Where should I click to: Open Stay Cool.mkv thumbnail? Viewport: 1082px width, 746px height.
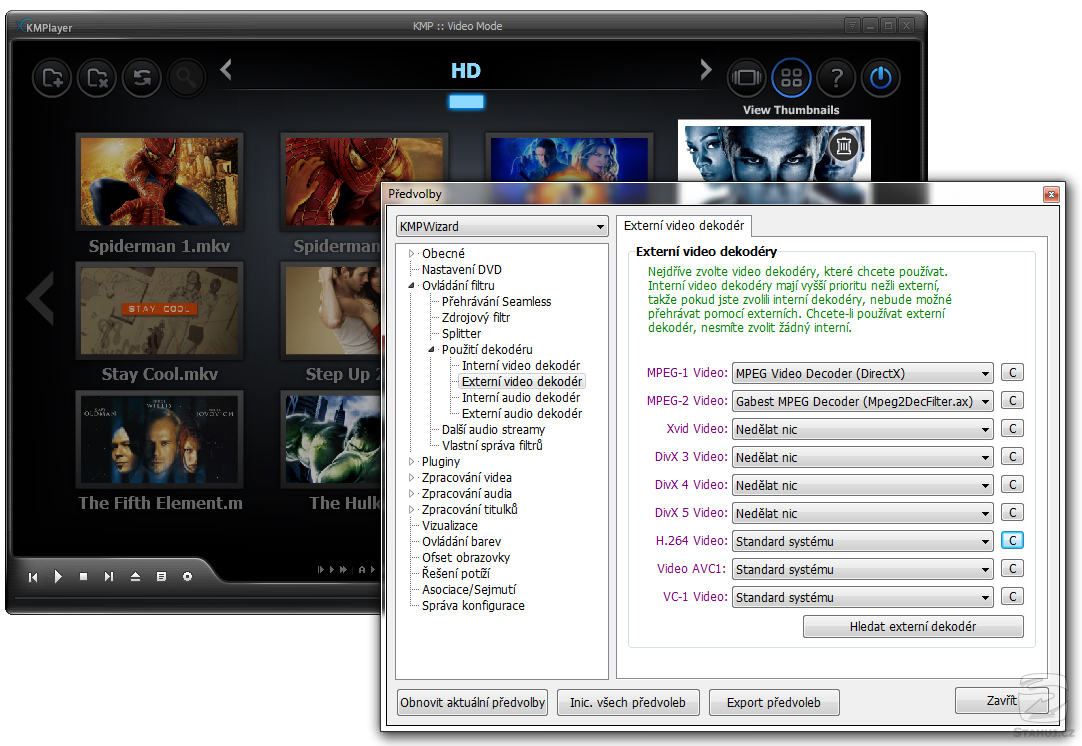pos(159,310)
